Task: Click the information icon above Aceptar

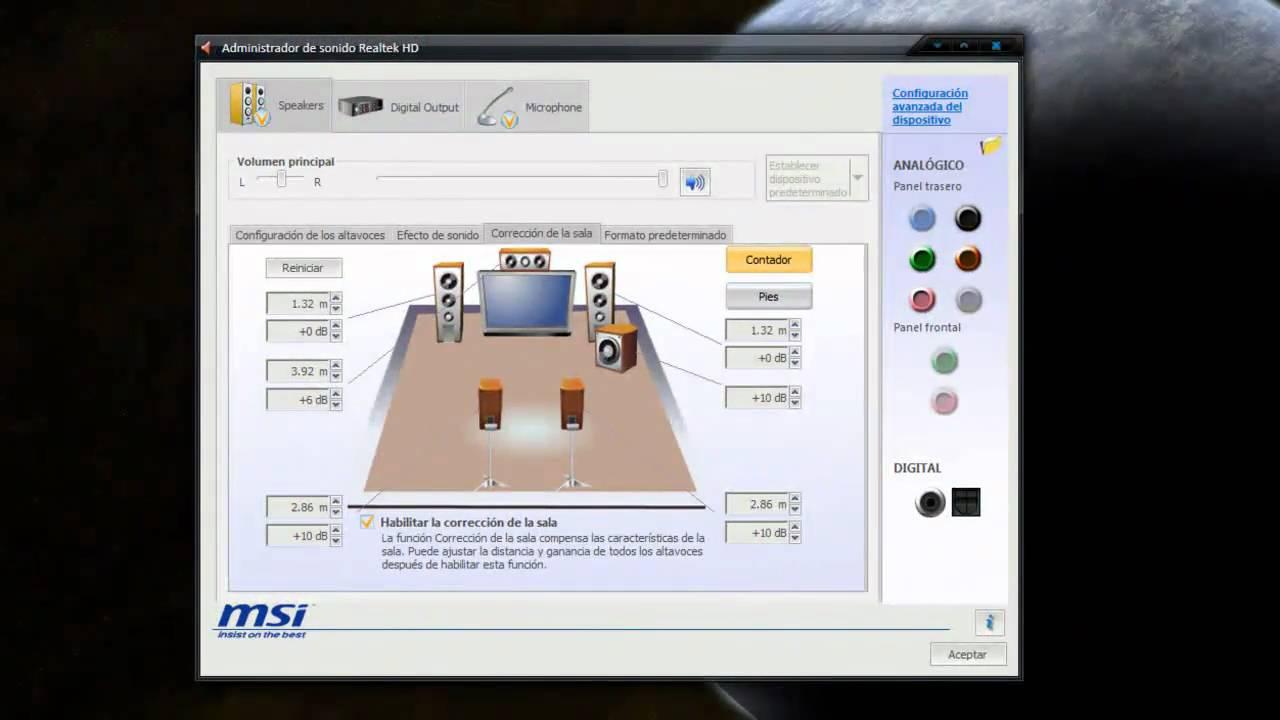Action: click(x=991, y=623)
